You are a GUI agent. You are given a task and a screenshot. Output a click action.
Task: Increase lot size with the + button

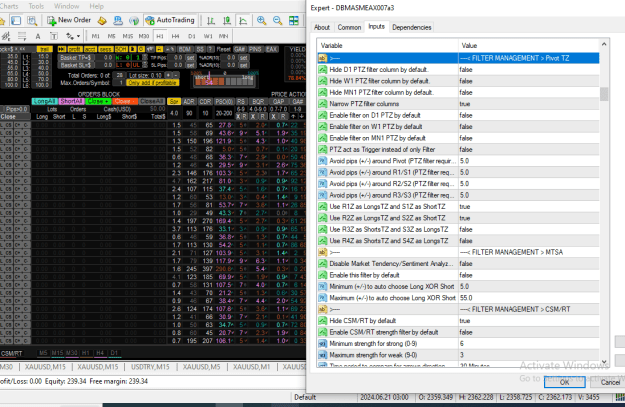(x=168, y=75)
